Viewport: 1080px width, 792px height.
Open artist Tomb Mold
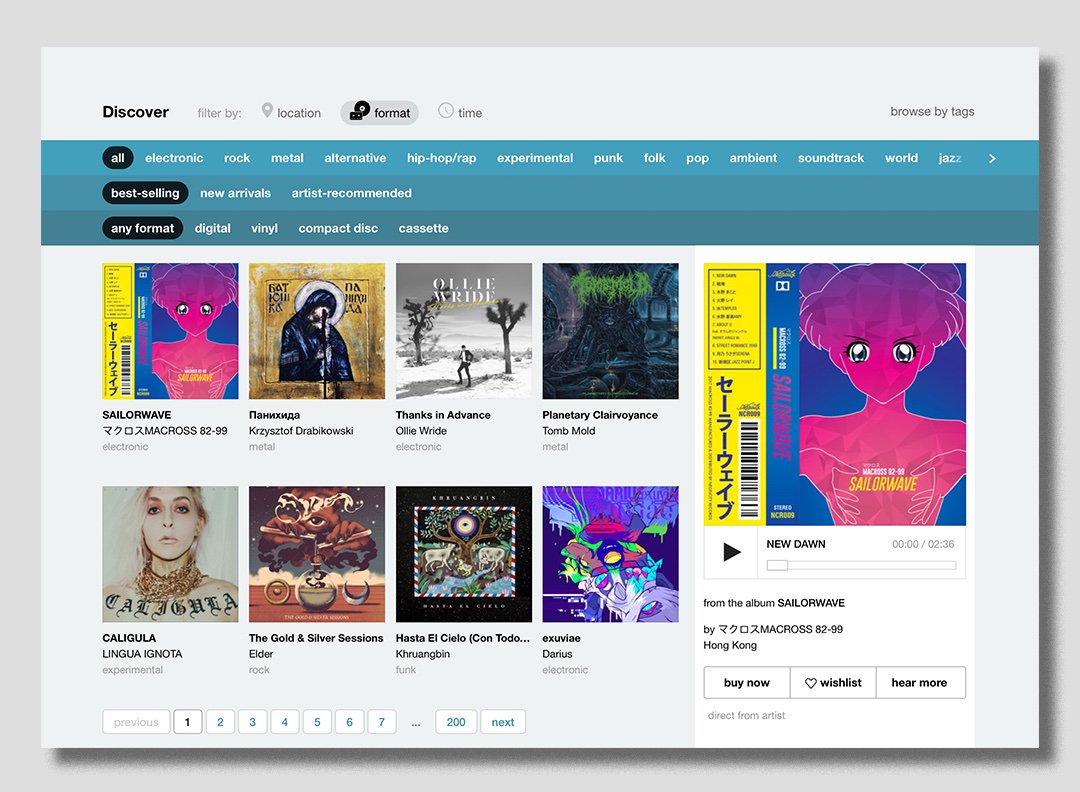click(x=569, y=430)
